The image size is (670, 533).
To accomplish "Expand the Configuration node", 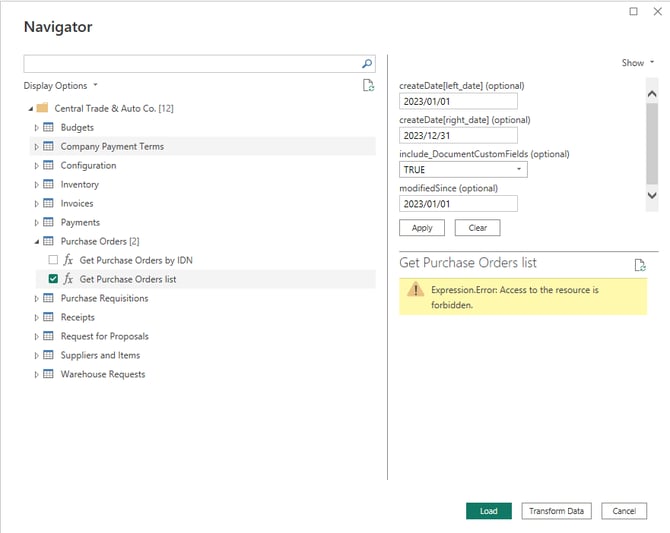I will pos(36,165).
